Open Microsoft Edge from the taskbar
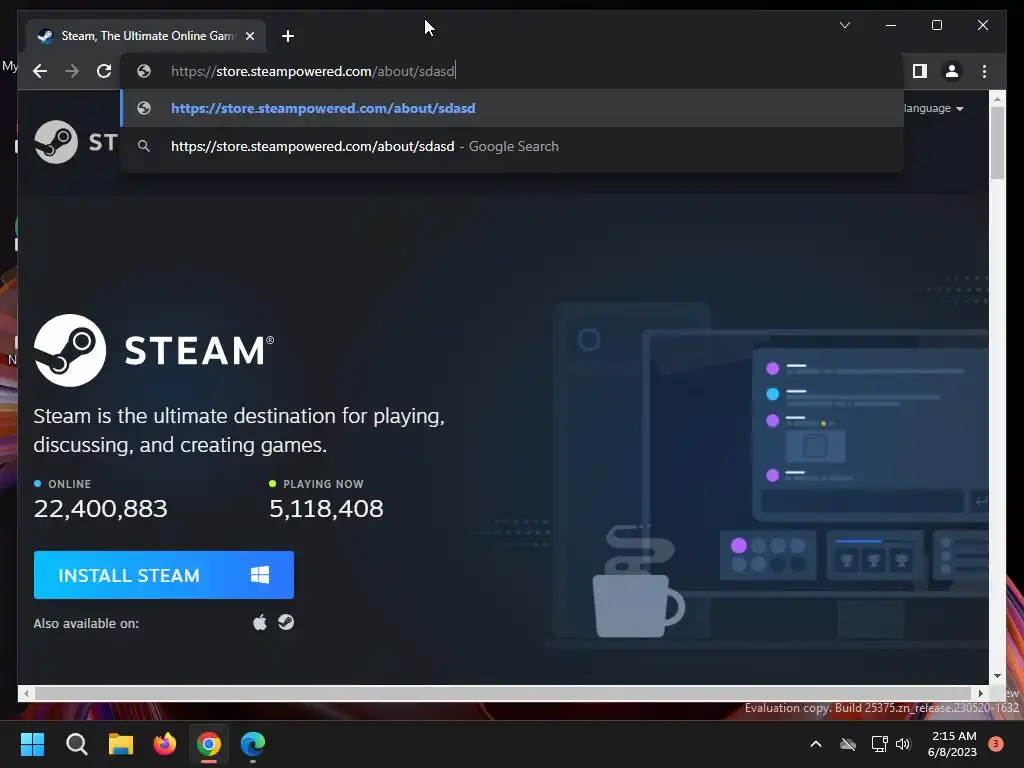 253,744
